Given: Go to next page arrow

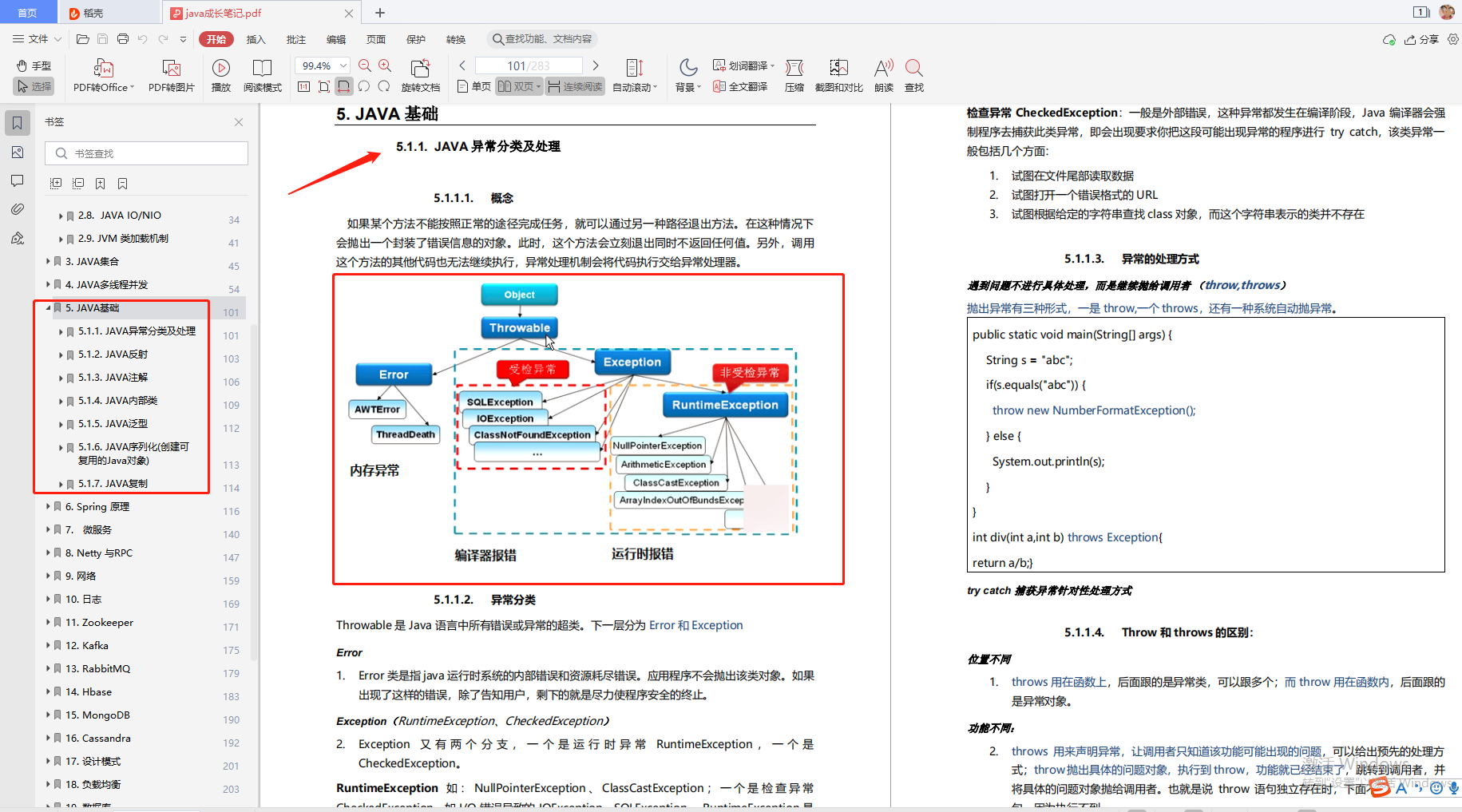Looking at the screenshot, I should pos(596,65).
